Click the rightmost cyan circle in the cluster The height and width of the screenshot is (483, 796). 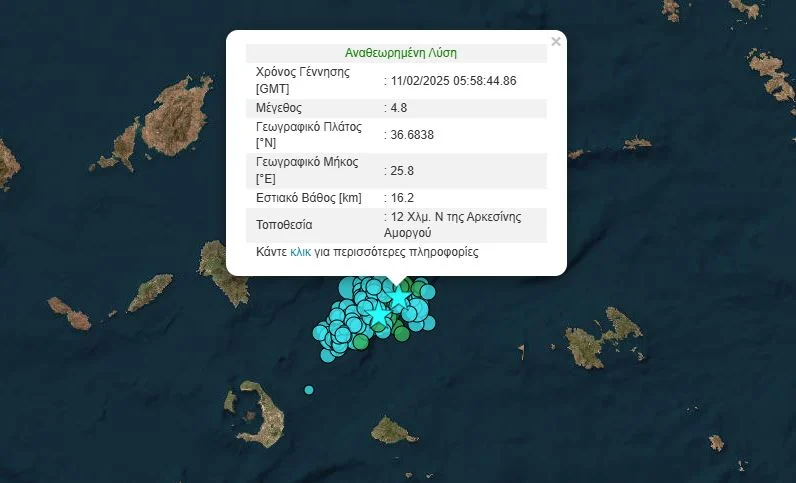[428, 292]
